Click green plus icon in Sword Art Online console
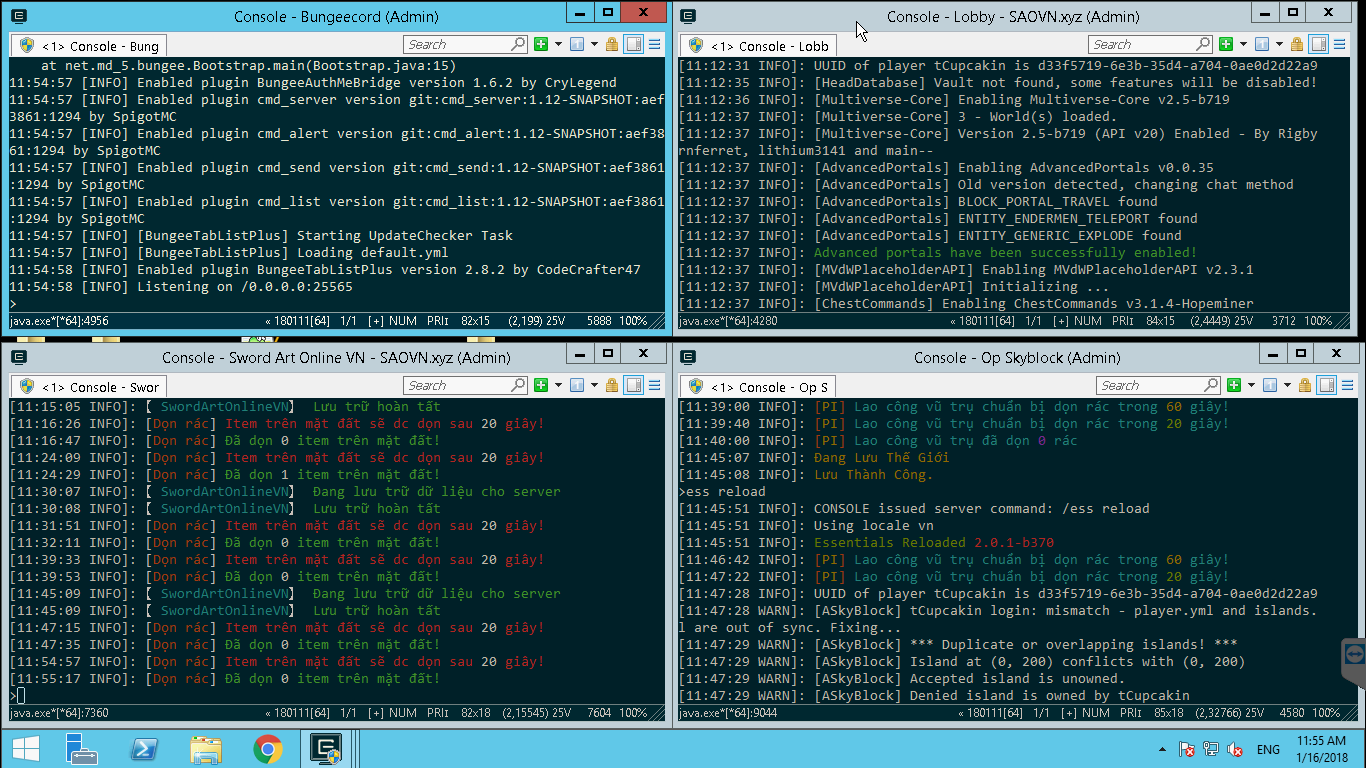This screenshot has width=1366, height=768. point(541,385)
